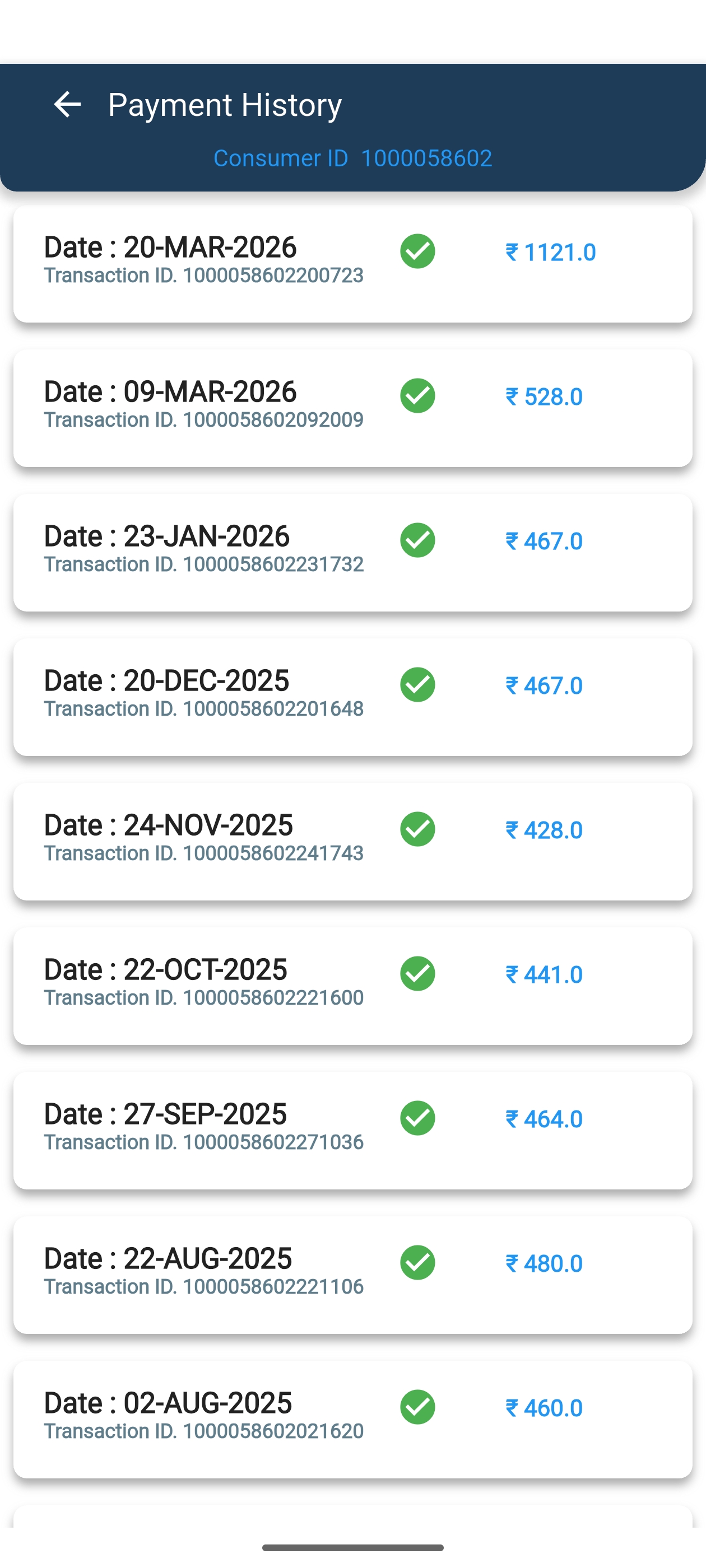The image size is (706, 1568).
Task: Tap the Consumer ID 1000058602 text
Action: click(352, 158)
